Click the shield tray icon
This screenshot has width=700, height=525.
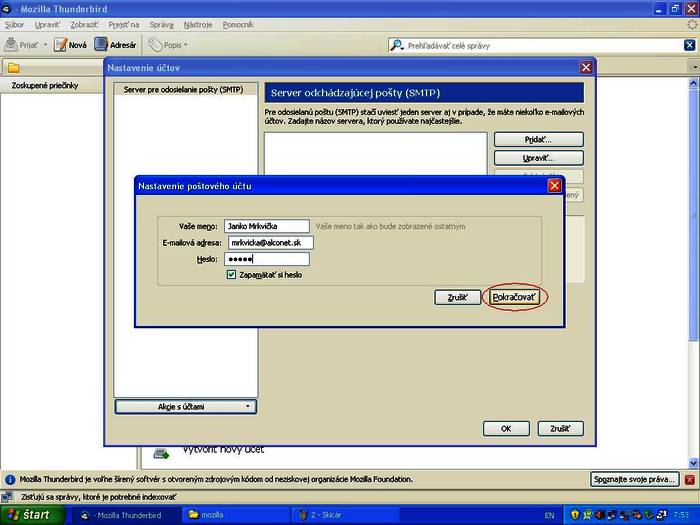coord(575,515)
